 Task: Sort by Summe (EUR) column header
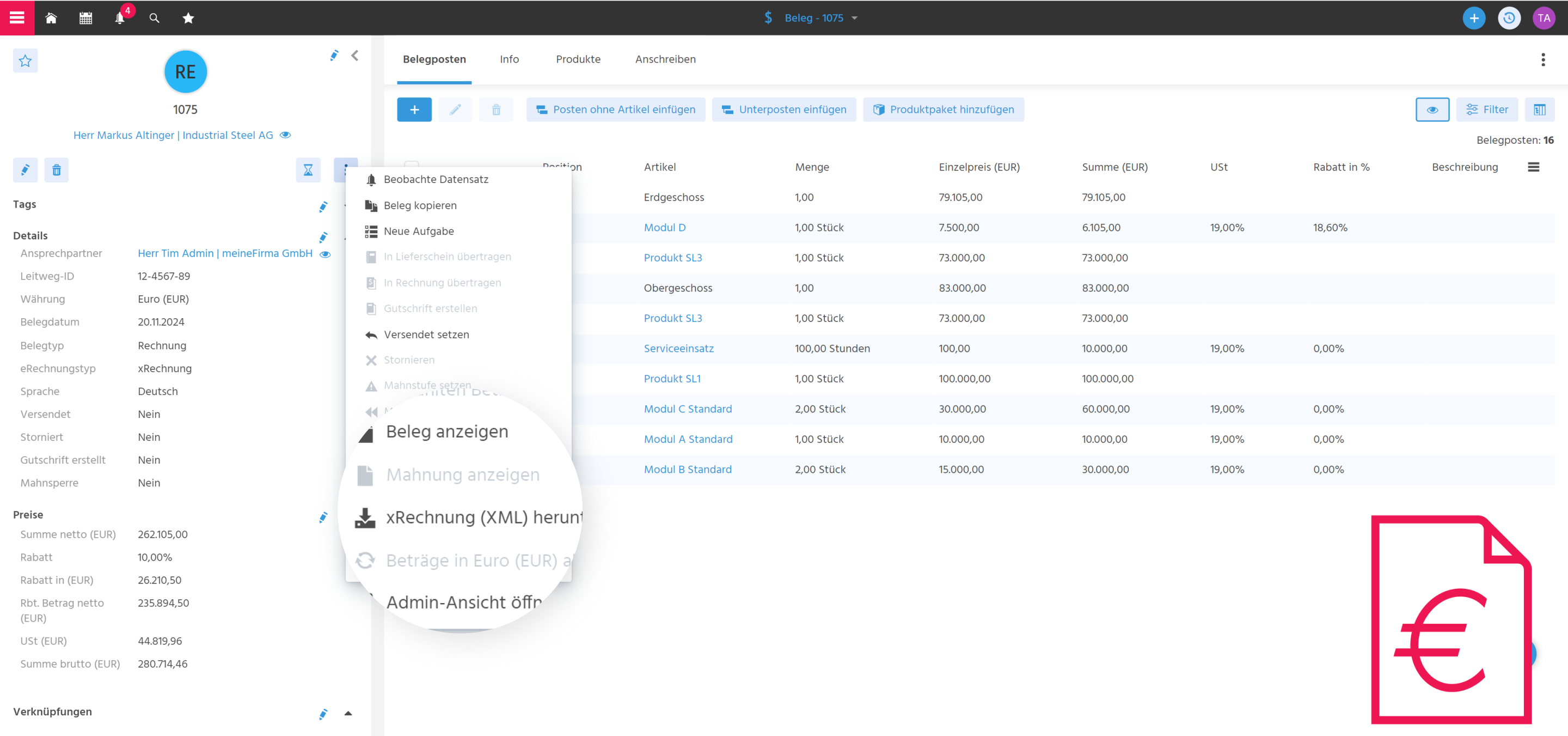coord(1114,167)
